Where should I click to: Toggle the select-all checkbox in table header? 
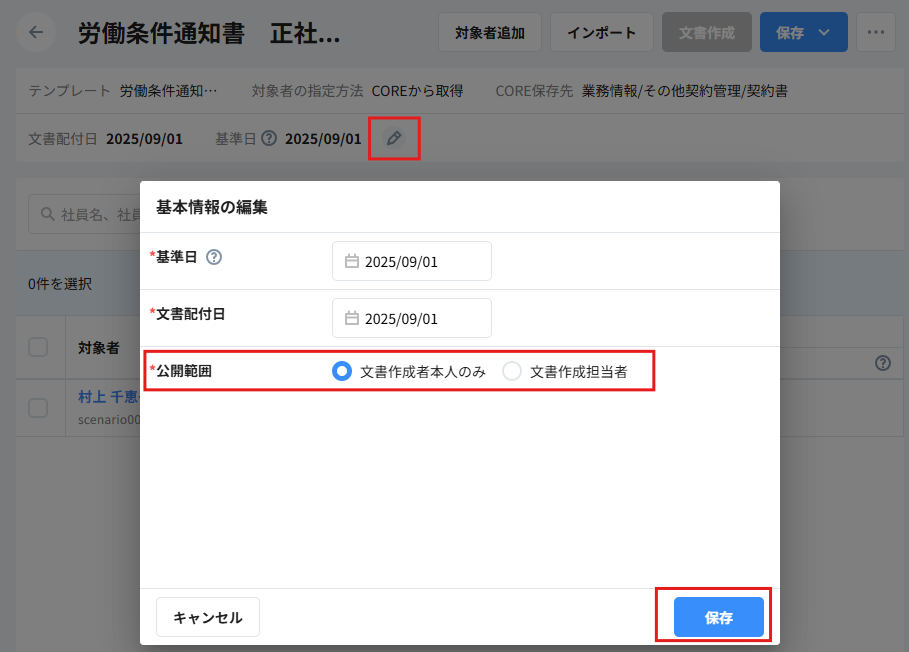(x=38, y=347)
